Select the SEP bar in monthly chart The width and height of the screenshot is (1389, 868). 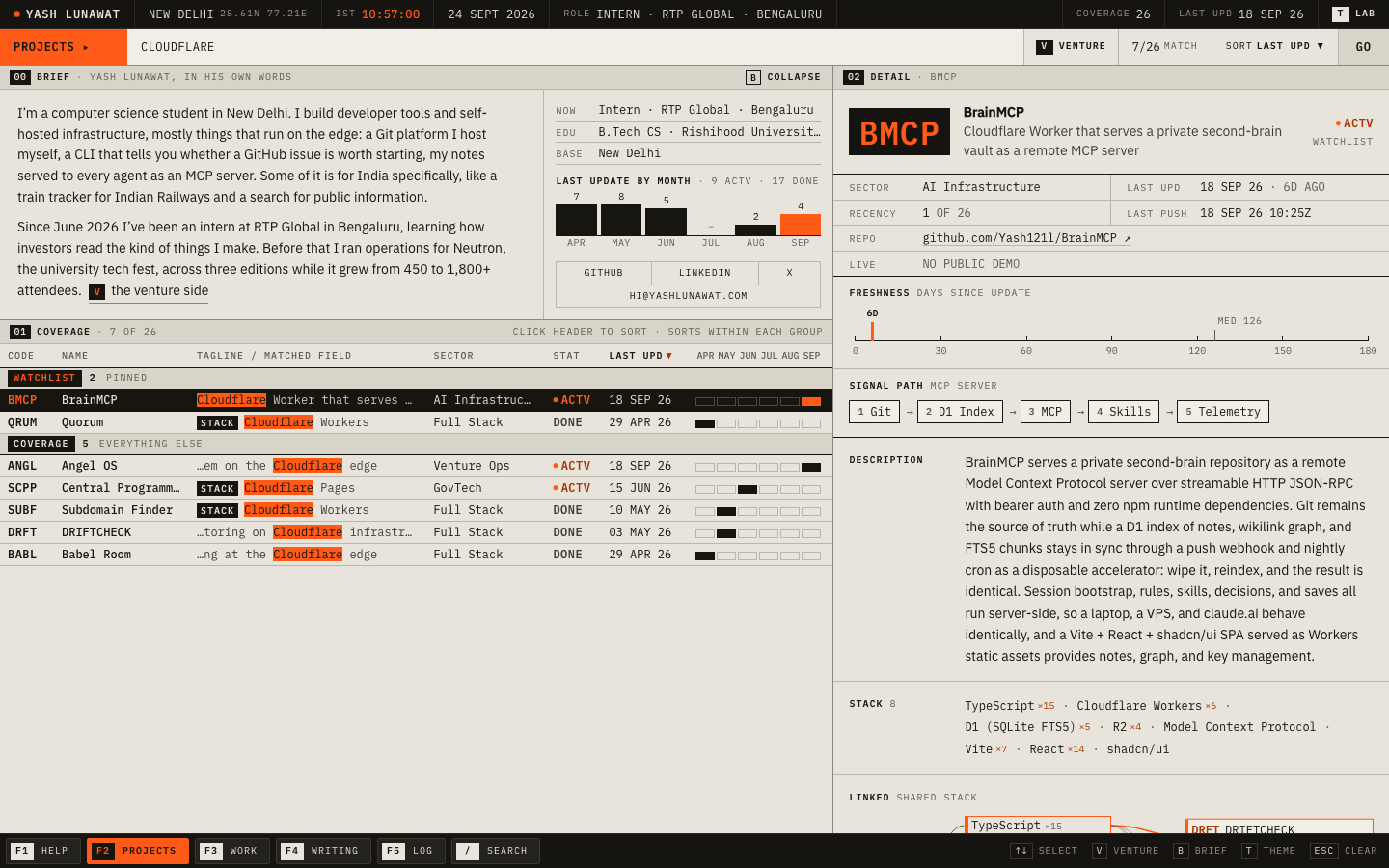pos(801,225)
